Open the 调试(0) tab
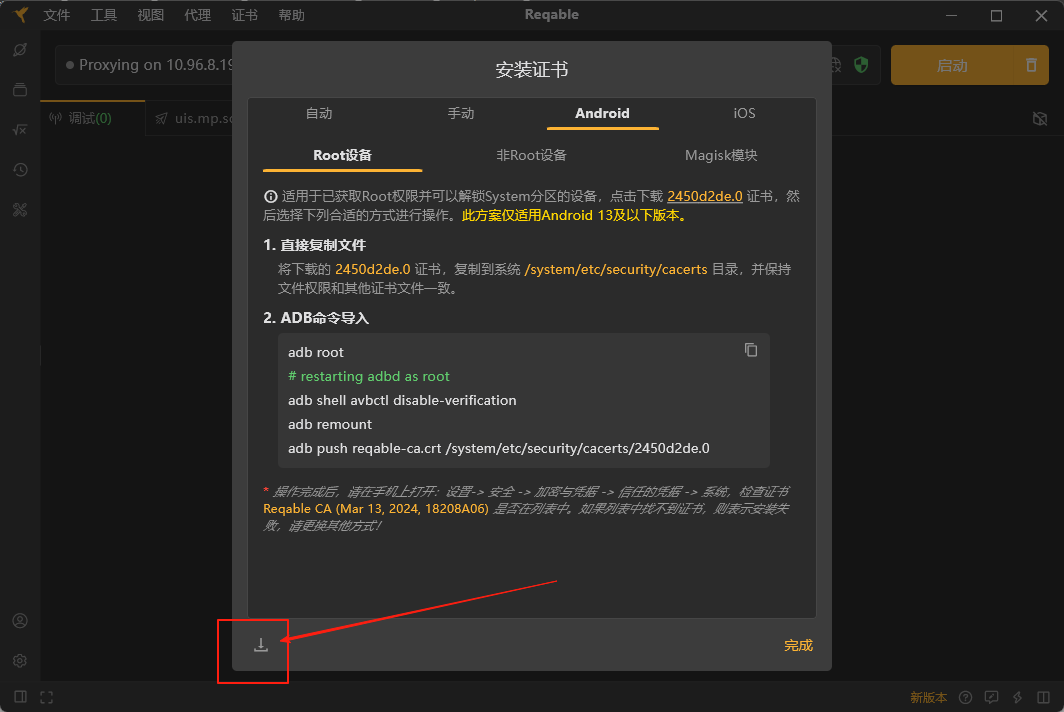 coord(92,118)
